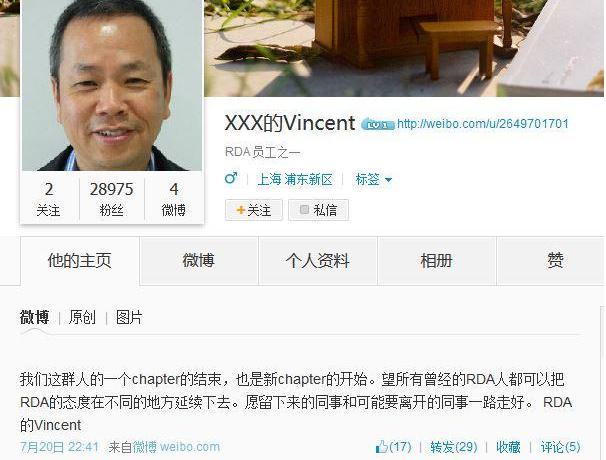Click the level badge beside the username

coord(378,124)
